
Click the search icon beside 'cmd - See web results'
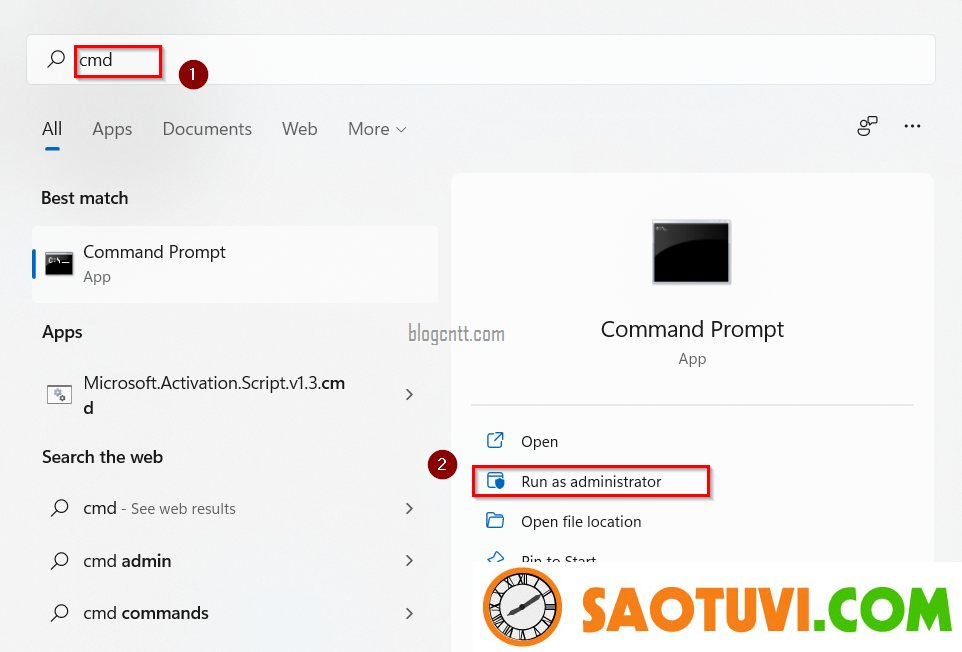point(60,508)
